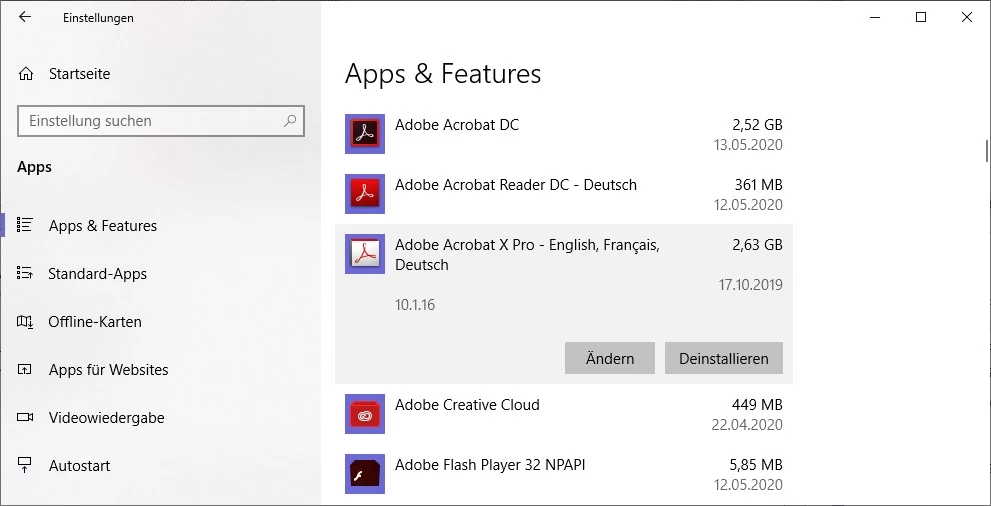Image resolution: width=991 pixels, height=506 pixels.
Task: Click the Standard-Apps sidebar icon
Action: point(25,273)
